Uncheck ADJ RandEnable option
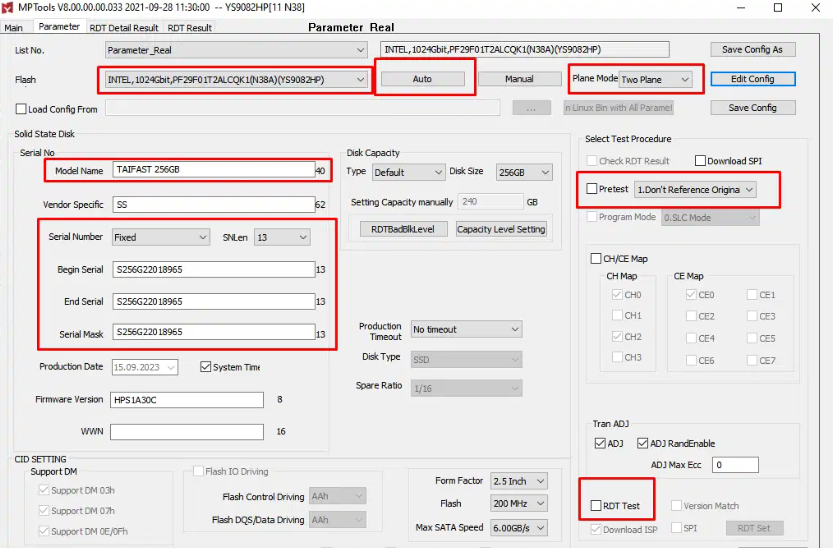This screenshot has height=548, width=833. tap(643, 443)
